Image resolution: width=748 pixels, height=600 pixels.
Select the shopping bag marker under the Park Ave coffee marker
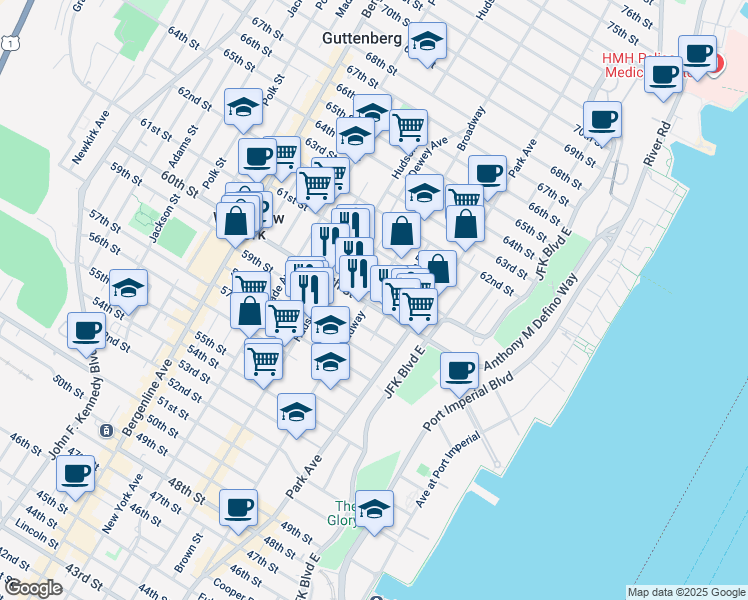[x=466, y=225]
